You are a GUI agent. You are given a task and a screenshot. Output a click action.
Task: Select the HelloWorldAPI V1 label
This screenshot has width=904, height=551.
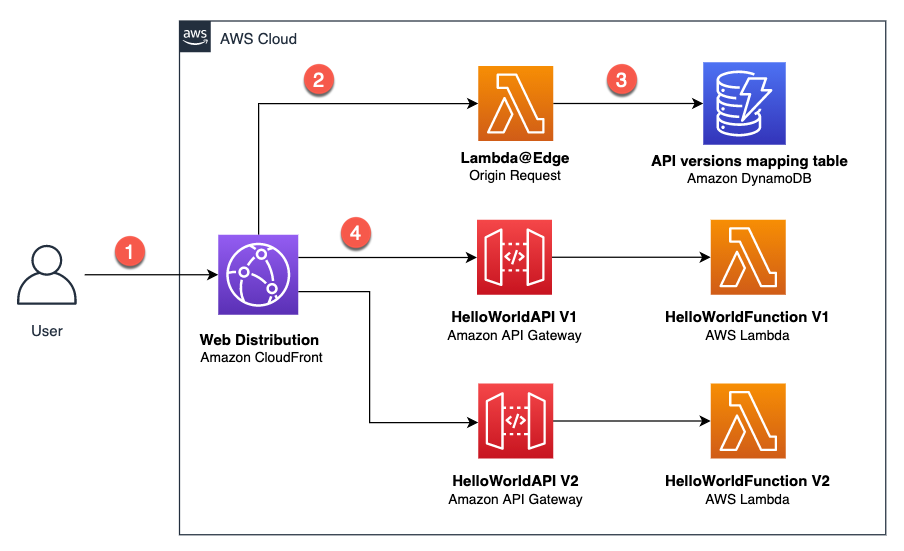[x=514, y=316]
